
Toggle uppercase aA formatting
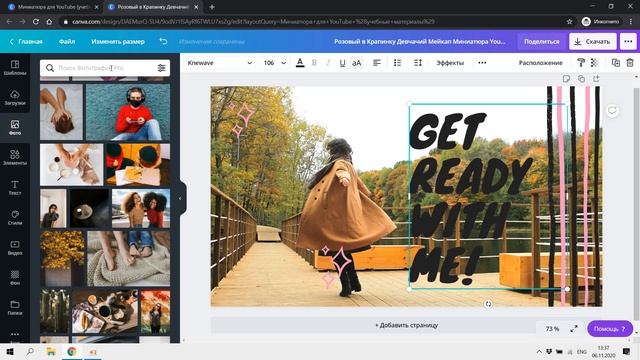tap(356, 63)
